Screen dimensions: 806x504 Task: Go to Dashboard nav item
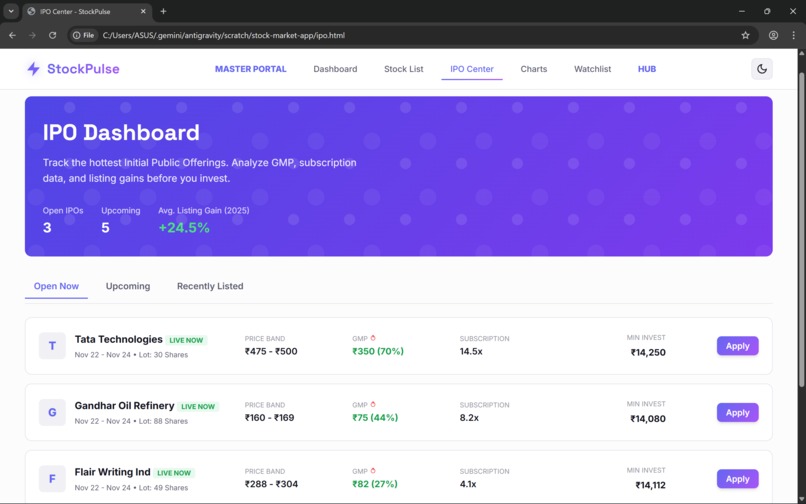coord(335,69)
